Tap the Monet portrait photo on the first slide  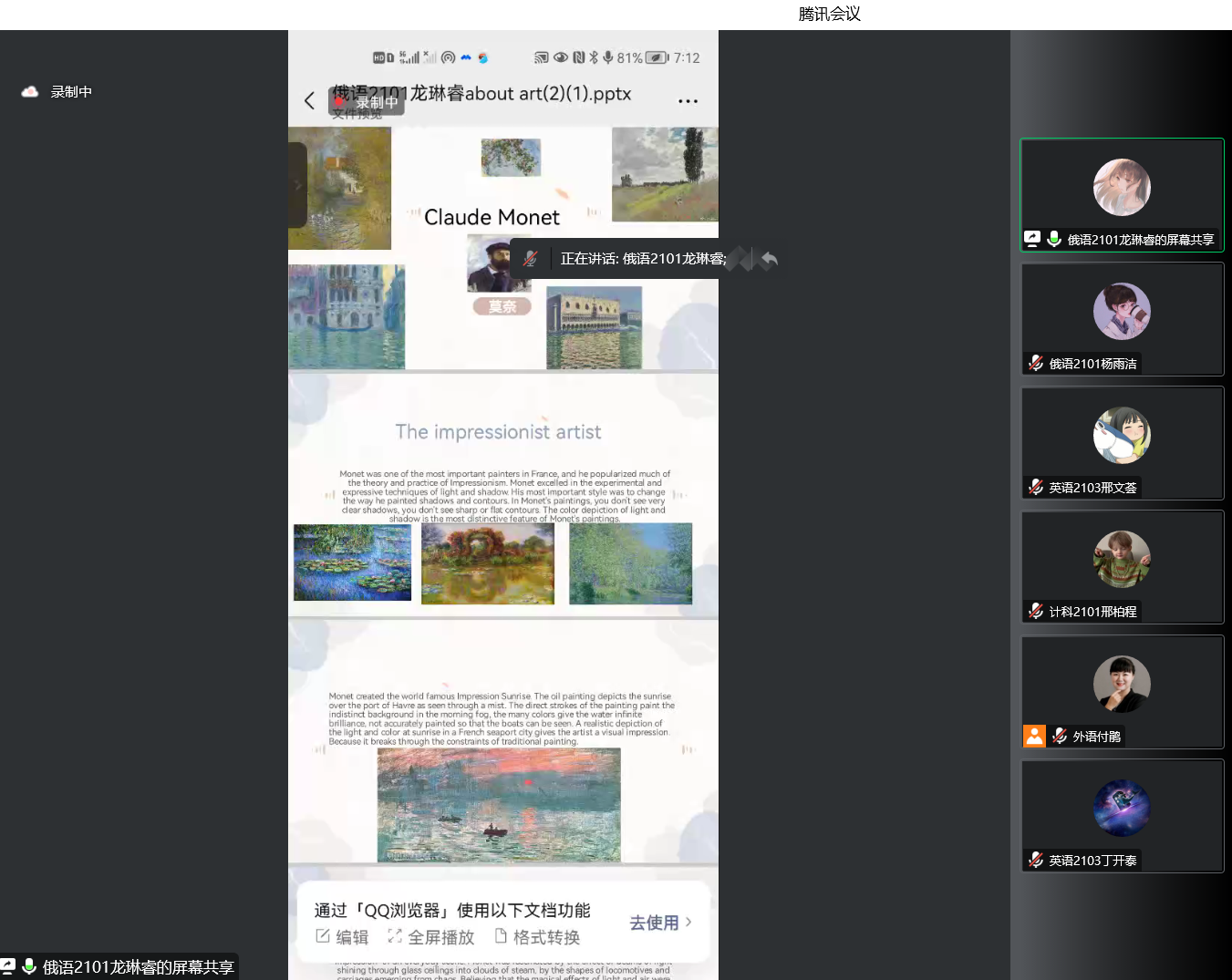click(x=492, y=263)
